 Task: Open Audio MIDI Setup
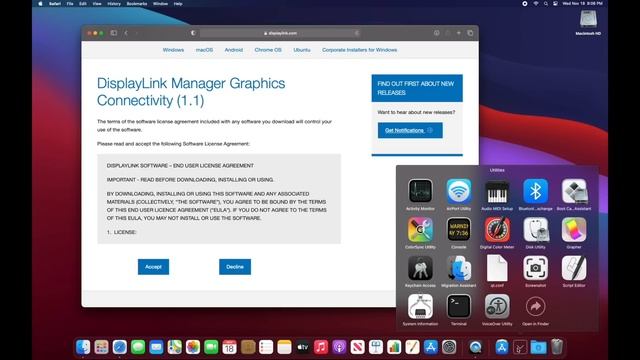point(497,191)
